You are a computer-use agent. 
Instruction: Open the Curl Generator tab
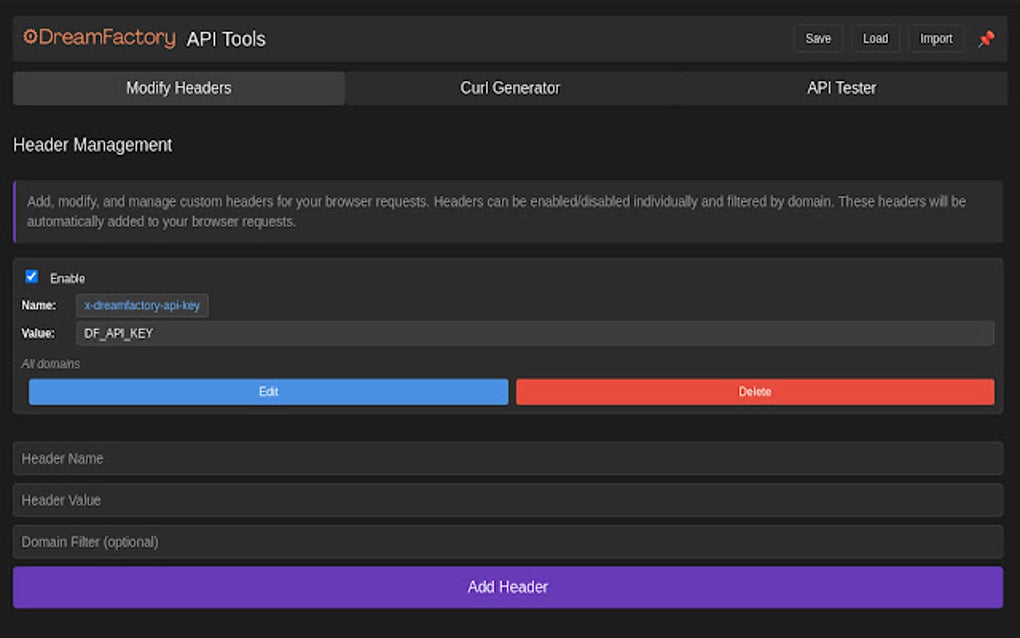pos(510,88)
